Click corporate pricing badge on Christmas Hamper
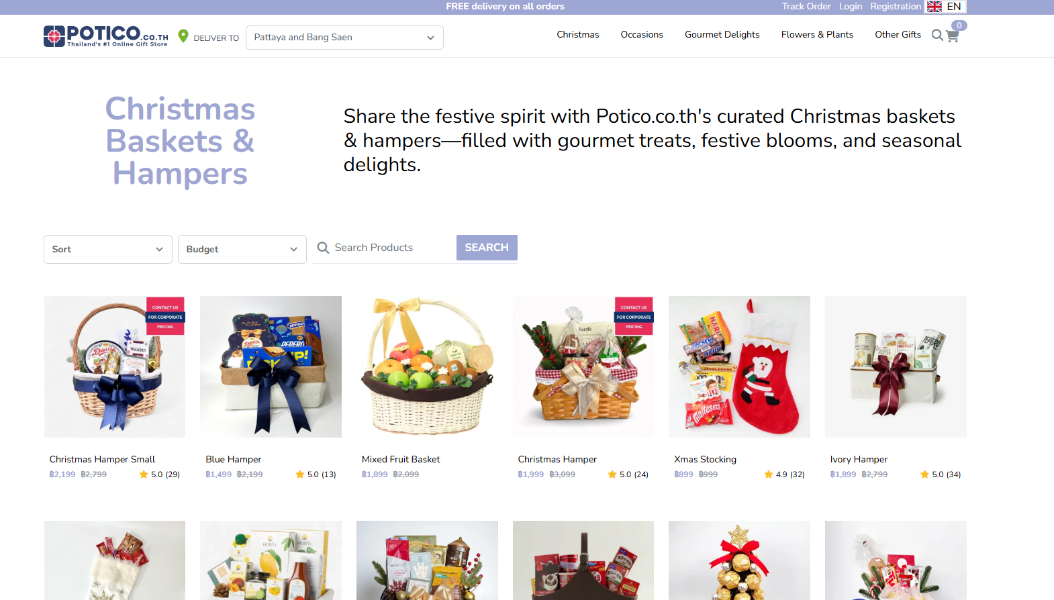The width and height of the screenshot is (1054, 600). (633, 315)
